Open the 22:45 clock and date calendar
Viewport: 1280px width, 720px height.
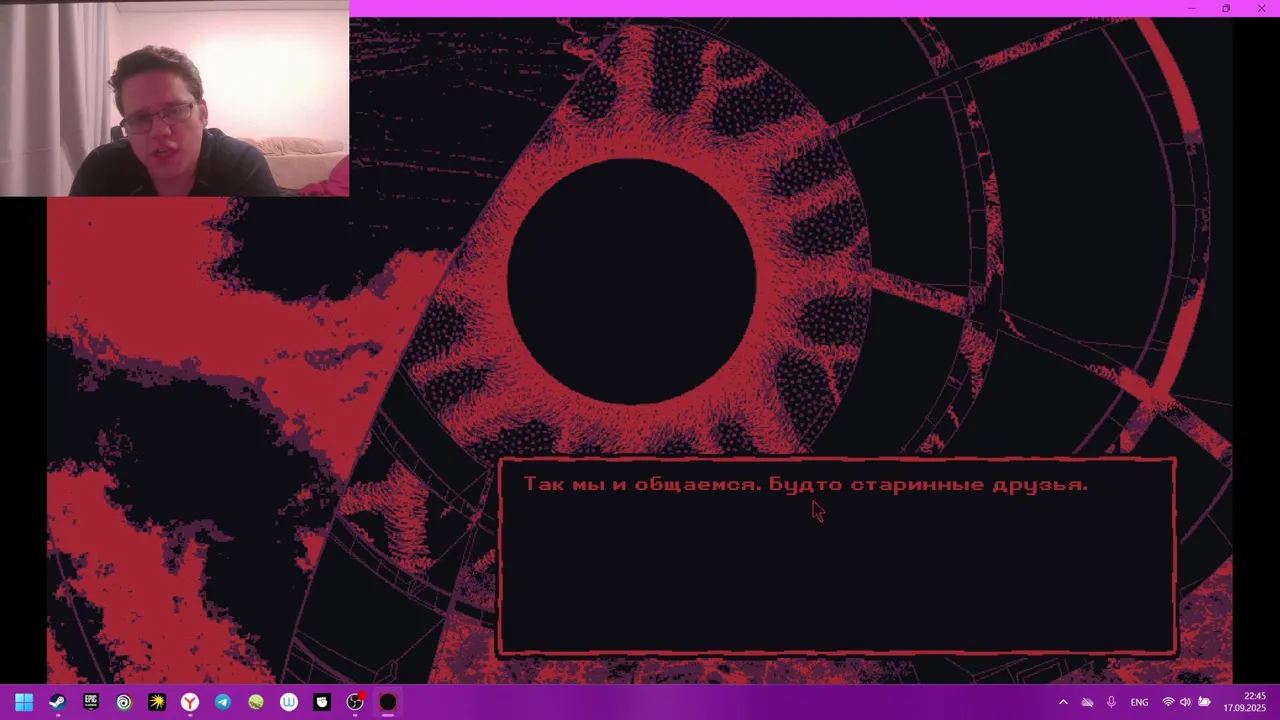pyautogui.click(x=1245, y=702)
